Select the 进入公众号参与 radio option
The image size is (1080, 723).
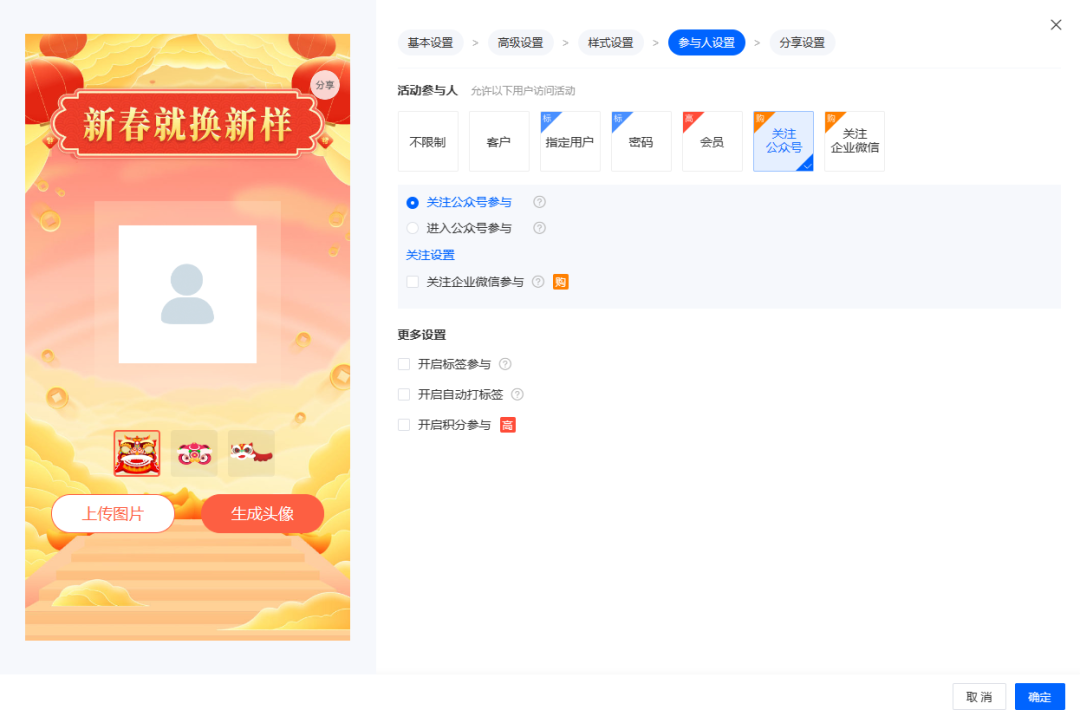click(413, 228)
